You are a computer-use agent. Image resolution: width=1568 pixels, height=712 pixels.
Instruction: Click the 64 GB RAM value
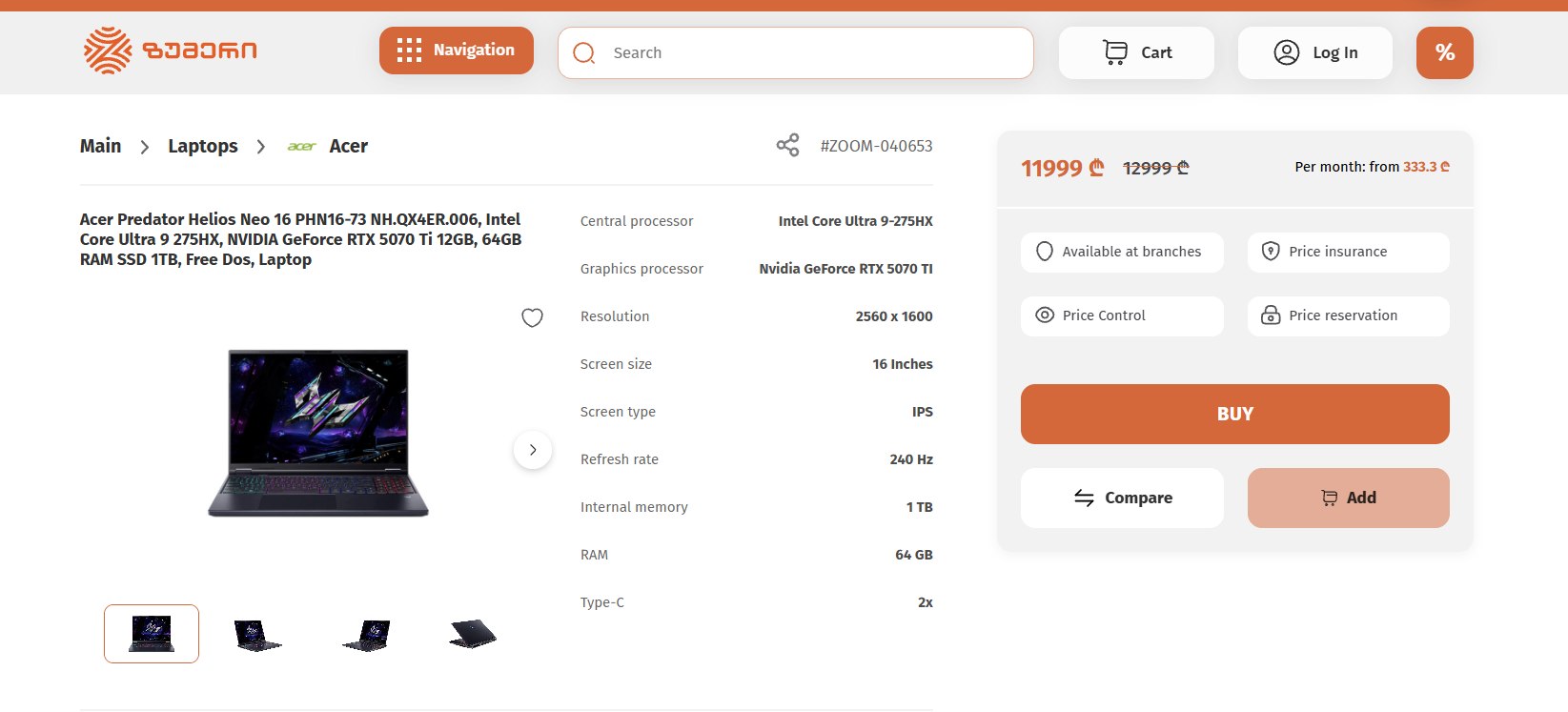914,555
